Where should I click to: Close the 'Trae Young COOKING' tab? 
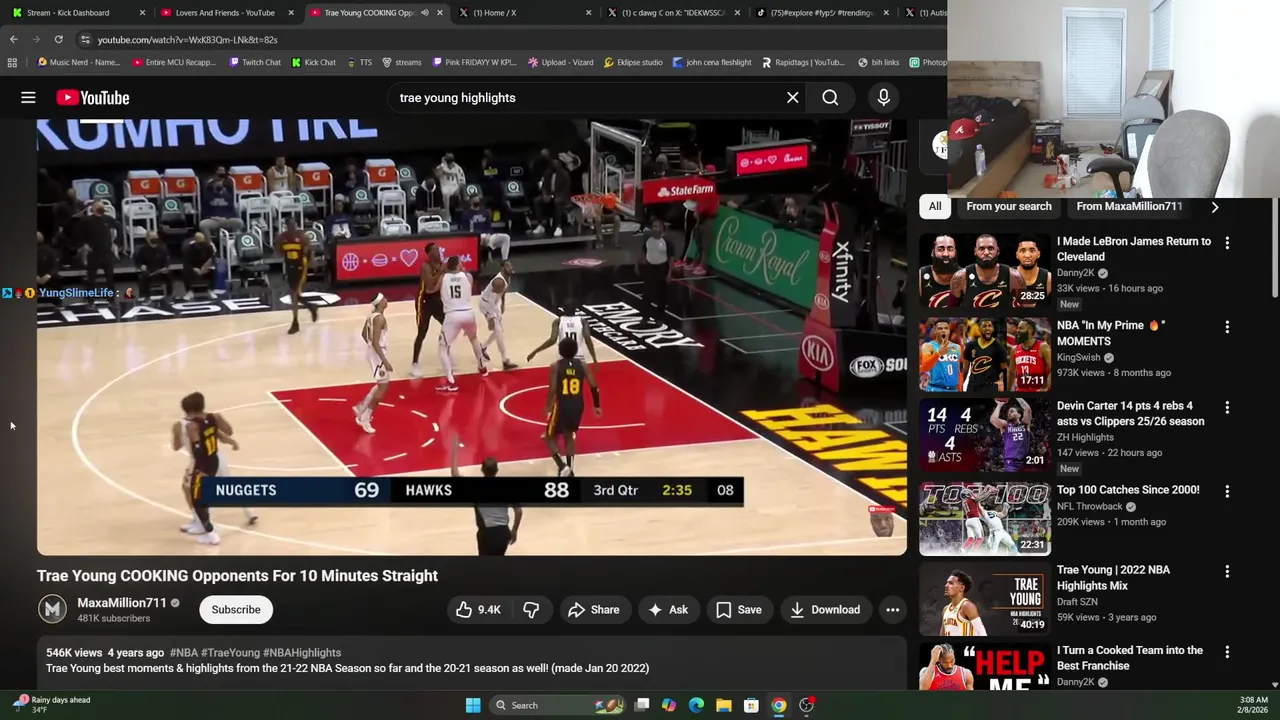click(439, 13)
